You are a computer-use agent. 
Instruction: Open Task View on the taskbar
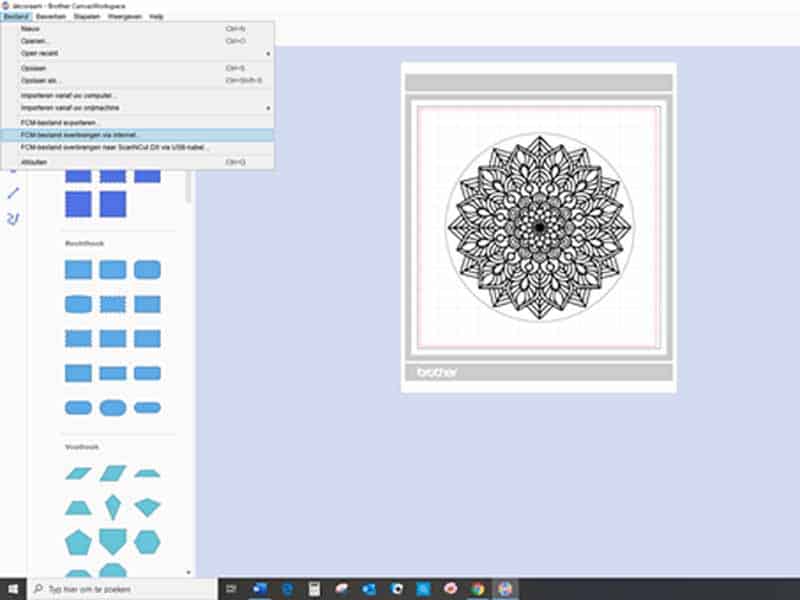[231, 589]
